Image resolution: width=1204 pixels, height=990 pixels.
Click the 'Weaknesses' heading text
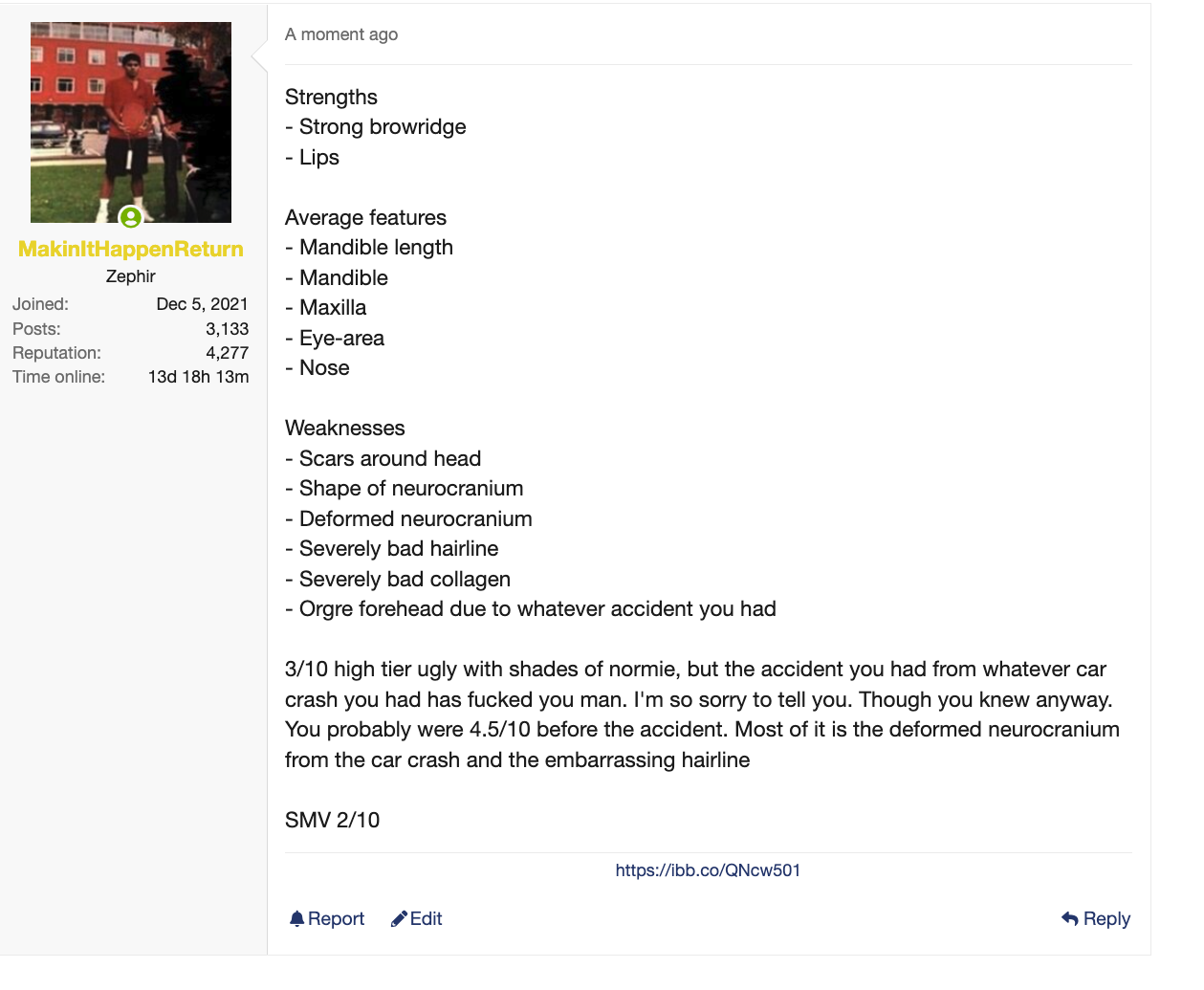(345, 428)
